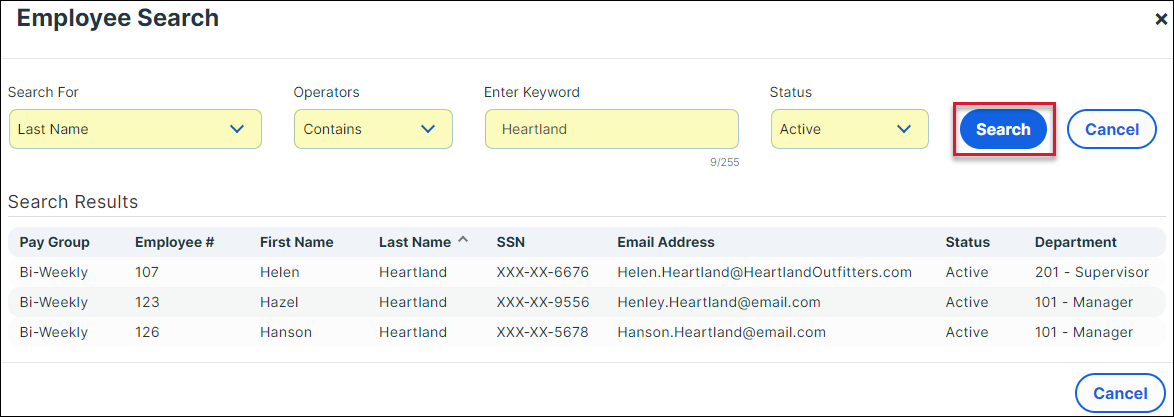The image size is (1174, 417).
Task: Click the Email Address column header
Action: pos(665,242)
